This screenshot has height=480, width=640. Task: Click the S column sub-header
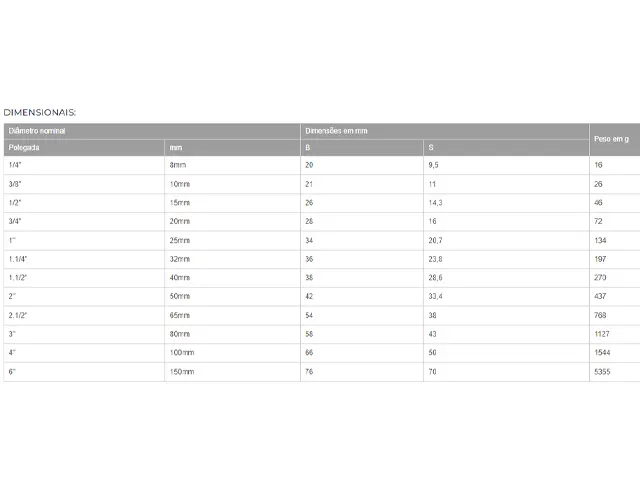(x=506, y=148)
